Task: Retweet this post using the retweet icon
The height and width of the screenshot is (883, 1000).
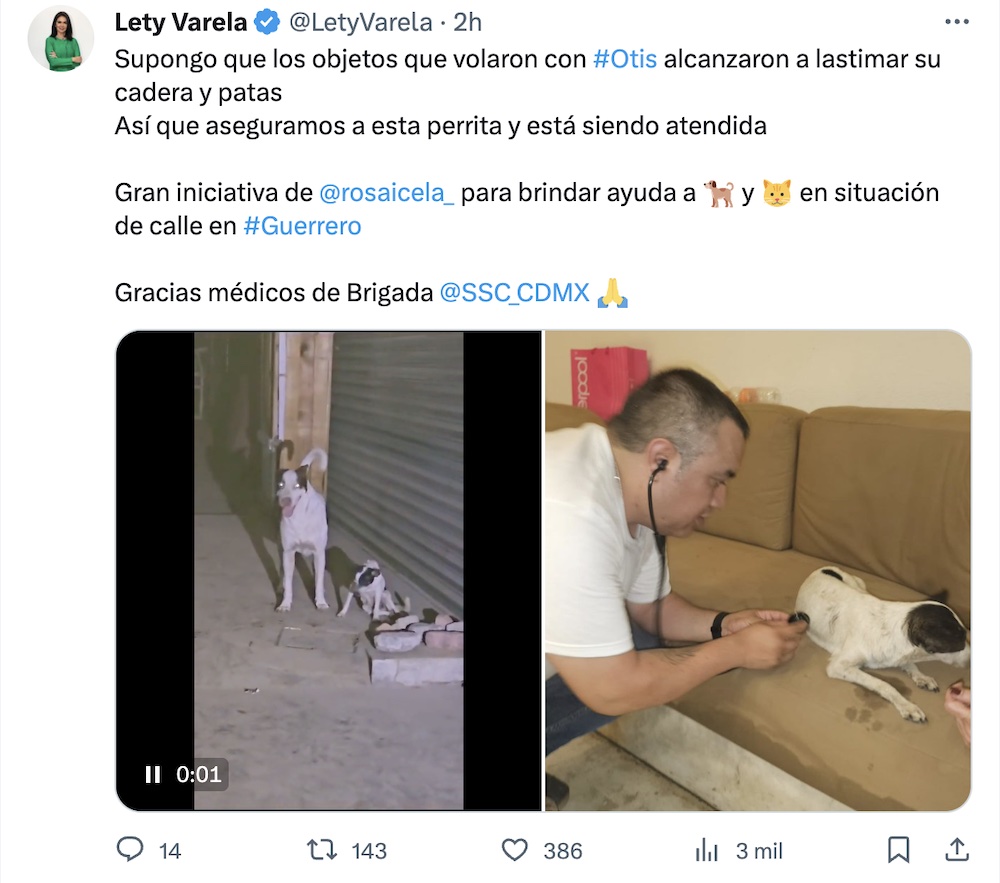Action: pyautogui.click(x=321, y=850)
